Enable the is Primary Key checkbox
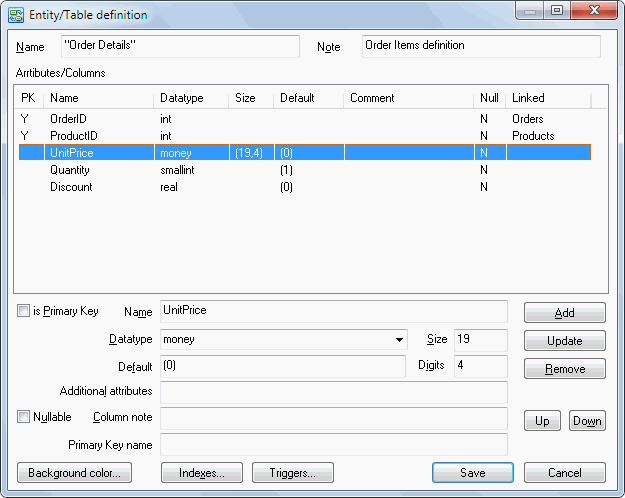The image size is (625, 498). pos(24,312)
